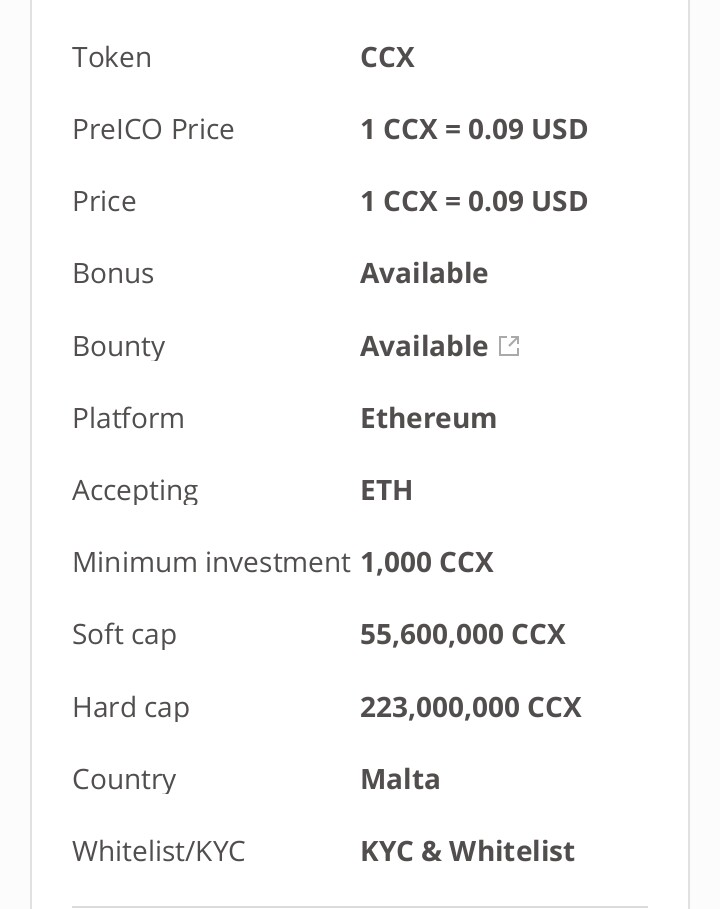The width and height of the screenshot is (720, 909).
Task: Click the PreICO Price value 0.09 USD
Action: click(x=474, y=129)
